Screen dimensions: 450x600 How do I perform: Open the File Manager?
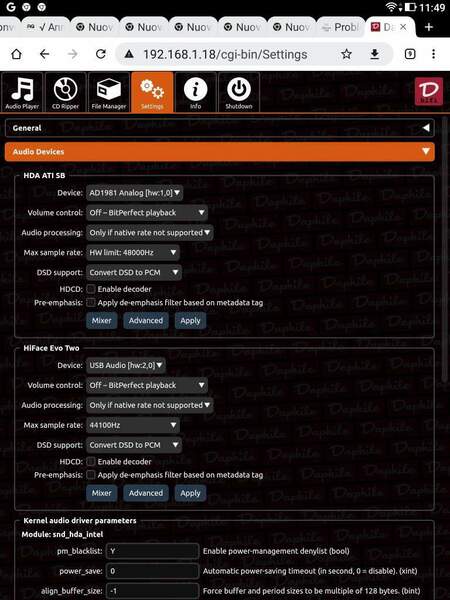(109, 92)
